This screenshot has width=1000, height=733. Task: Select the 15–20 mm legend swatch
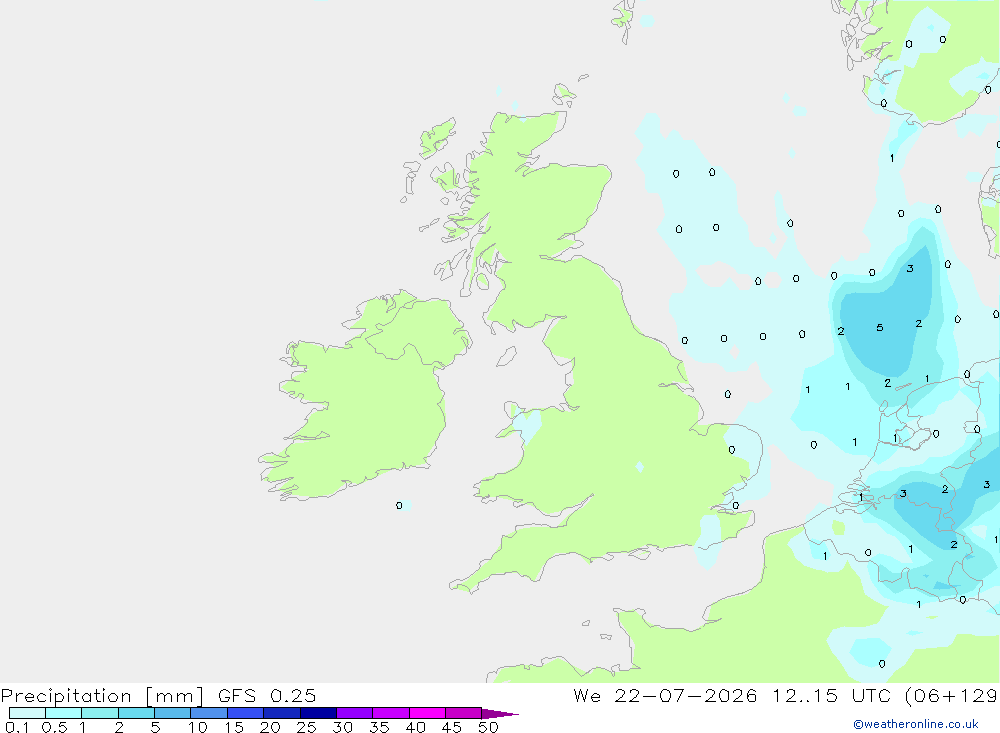click(246, 713)
